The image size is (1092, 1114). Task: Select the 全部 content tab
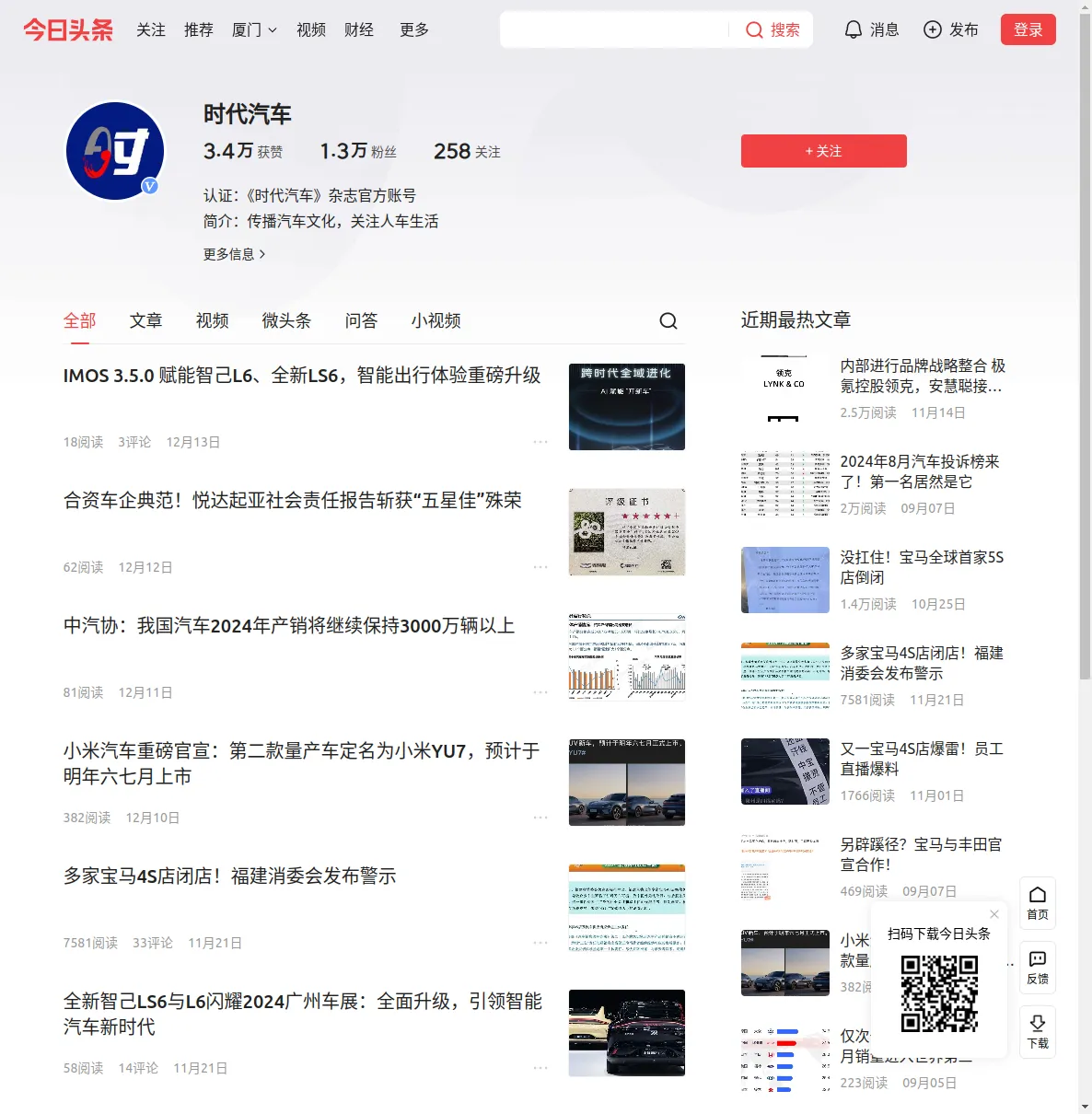80,320
